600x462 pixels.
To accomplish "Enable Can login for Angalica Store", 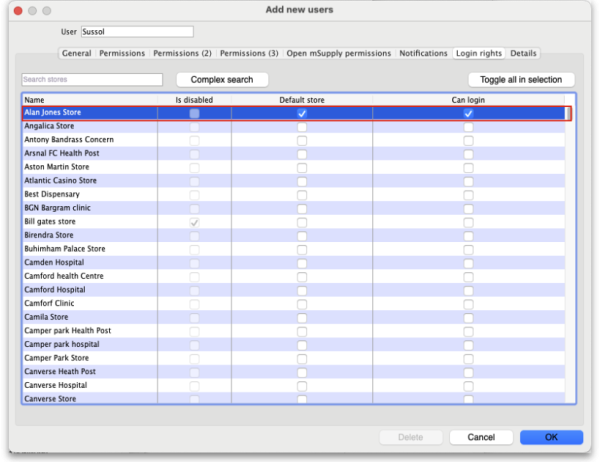I will pos(468,127).
